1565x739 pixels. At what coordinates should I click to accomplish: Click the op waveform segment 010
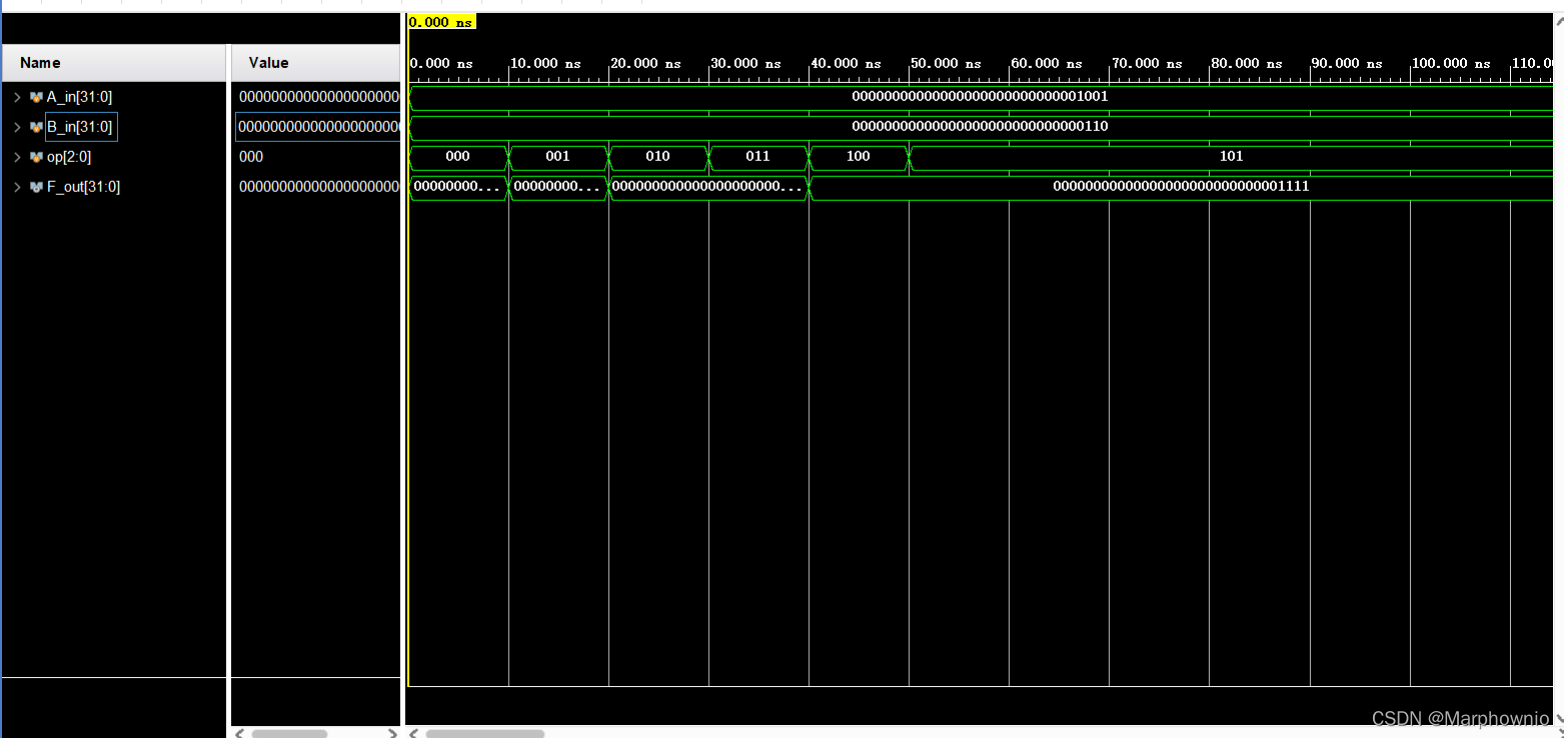coord(658,157)
